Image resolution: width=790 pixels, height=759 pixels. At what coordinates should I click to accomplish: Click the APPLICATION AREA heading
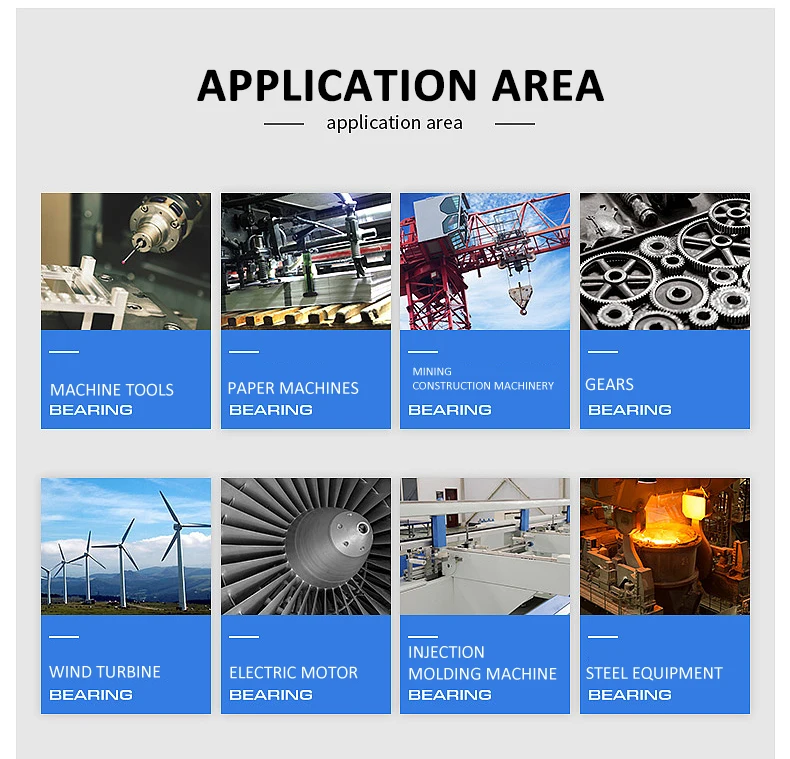[401, 86]
